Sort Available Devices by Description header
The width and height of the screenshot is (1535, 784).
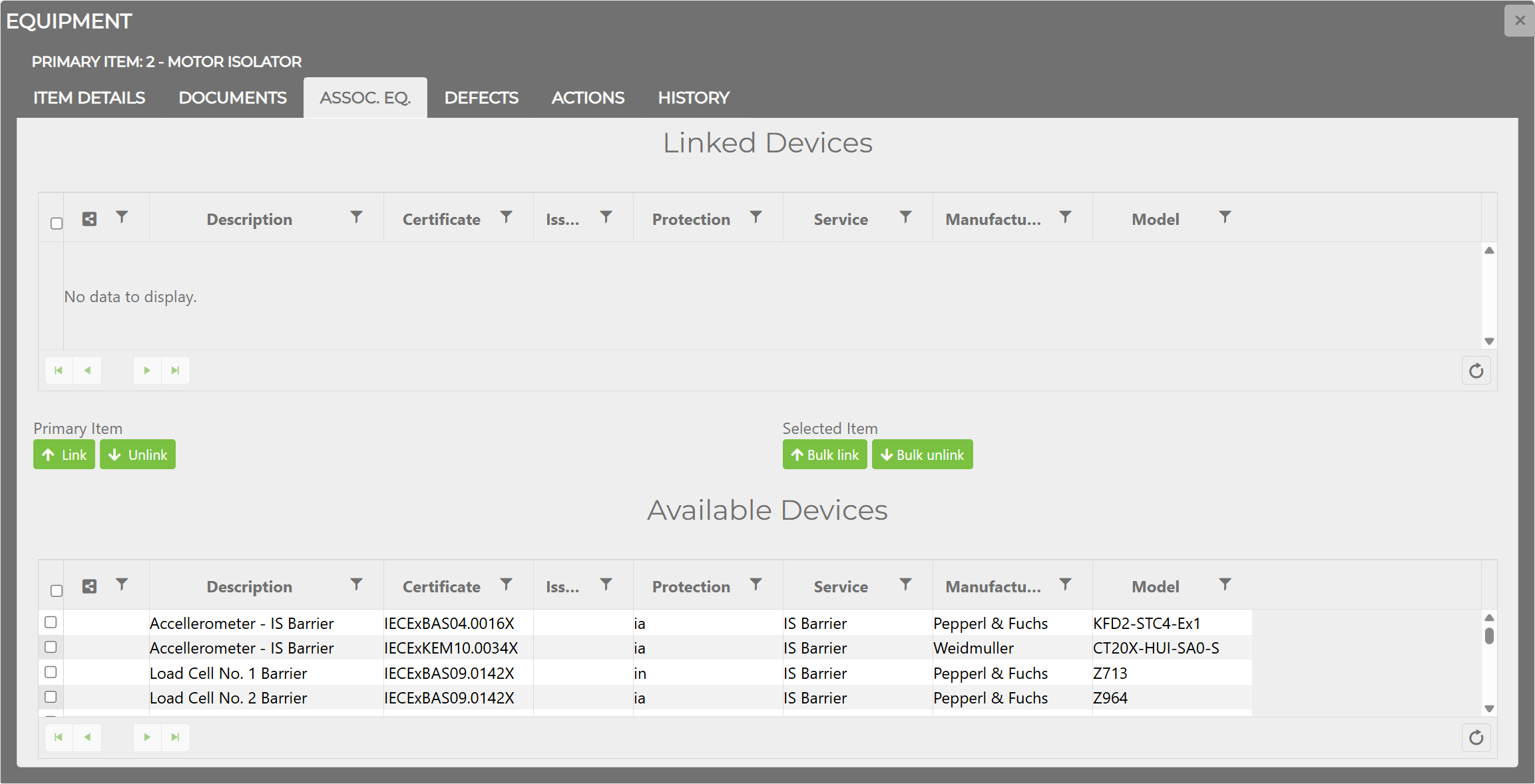tap(250, 587)
